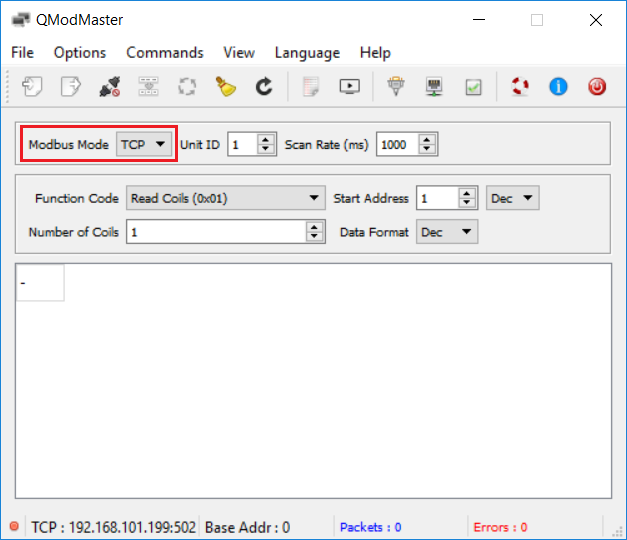Click the Modbus Mode label
Image resolution: width=627 pixels, height=540 pixels.
click(x=68, y=144)
